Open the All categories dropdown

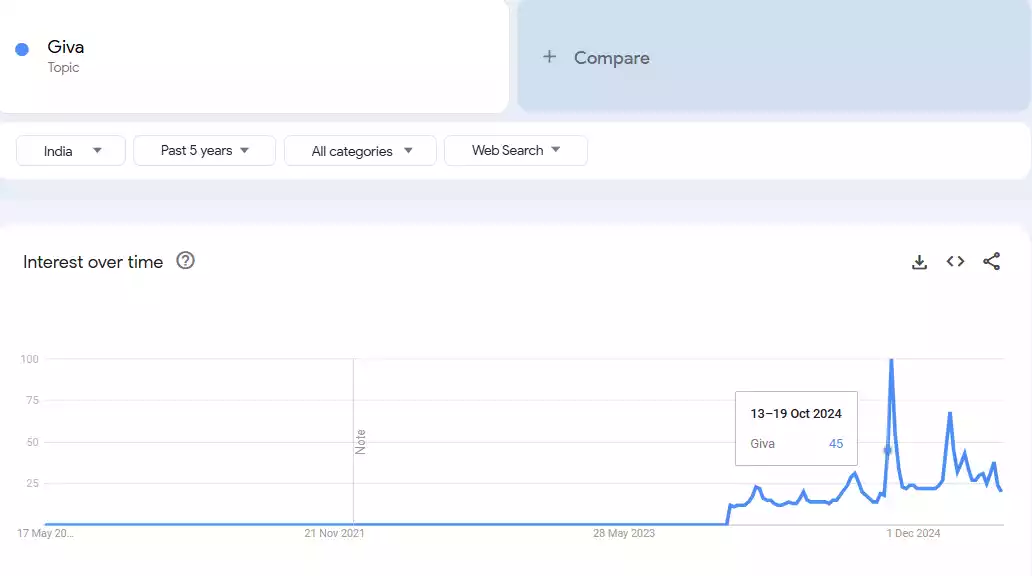pos(360,150)
